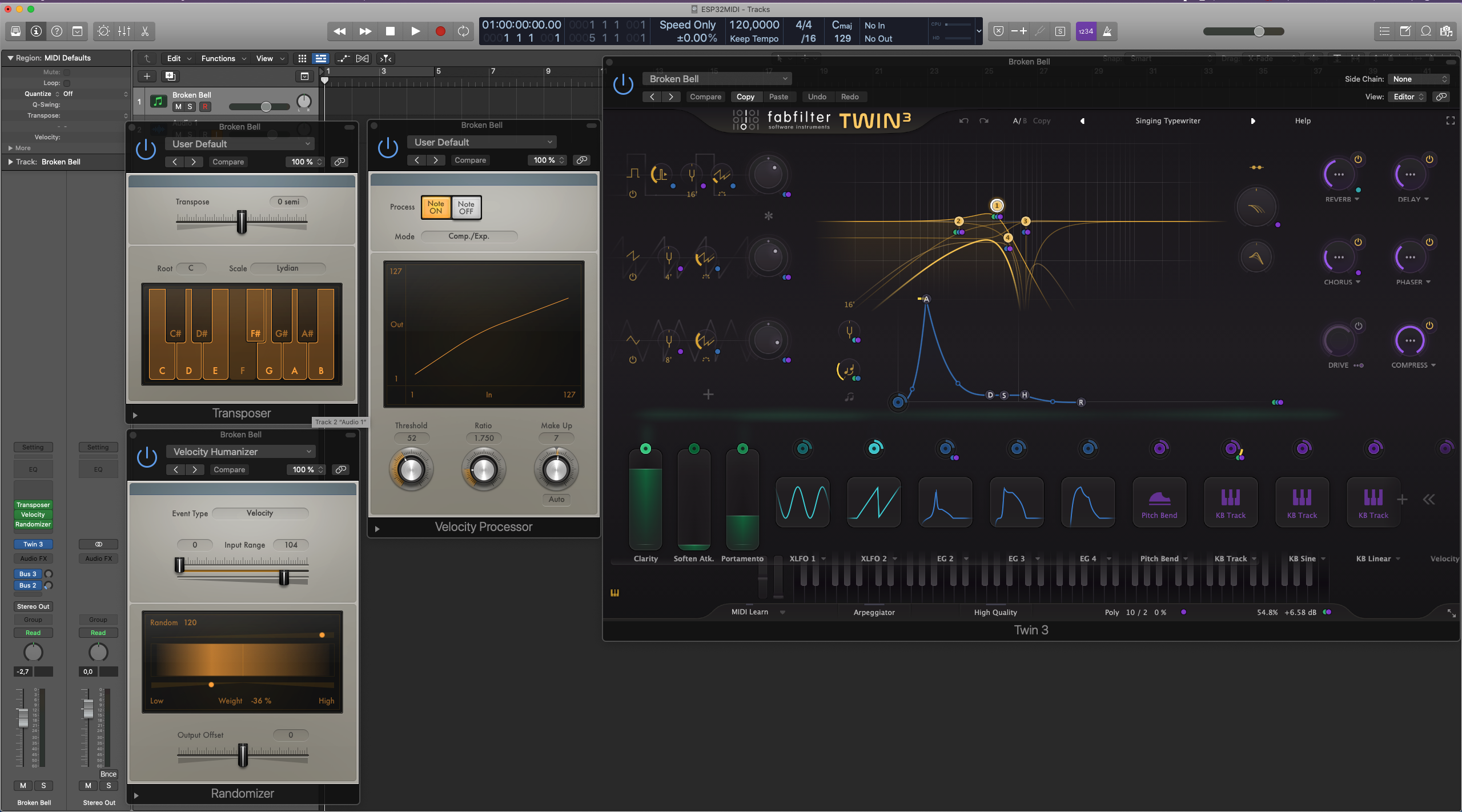Select the XLFO 1 modulation source thumbnail
1462x812 pixels.
(x=802, y=502)
